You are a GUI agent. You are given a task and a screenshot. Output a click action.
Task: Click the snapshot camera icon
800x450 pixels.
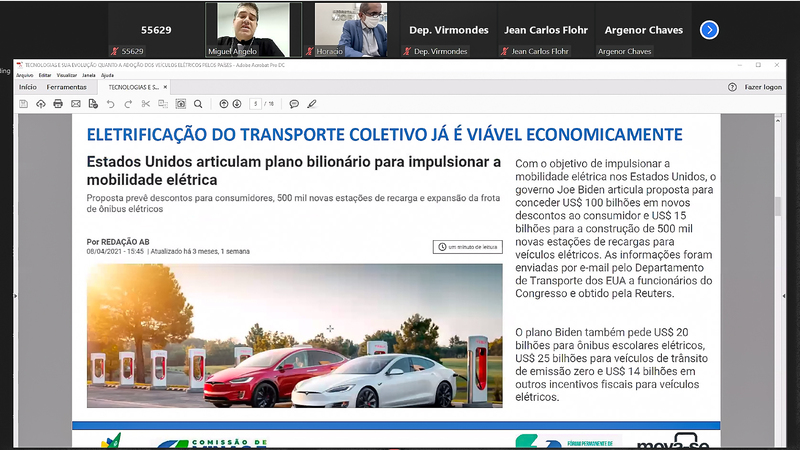coord(181,103)
